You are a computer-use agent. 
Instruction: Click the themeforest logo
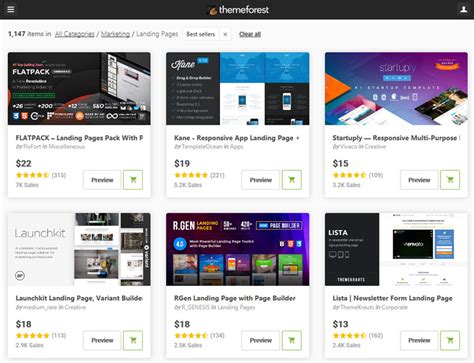(x=239, y=10)
